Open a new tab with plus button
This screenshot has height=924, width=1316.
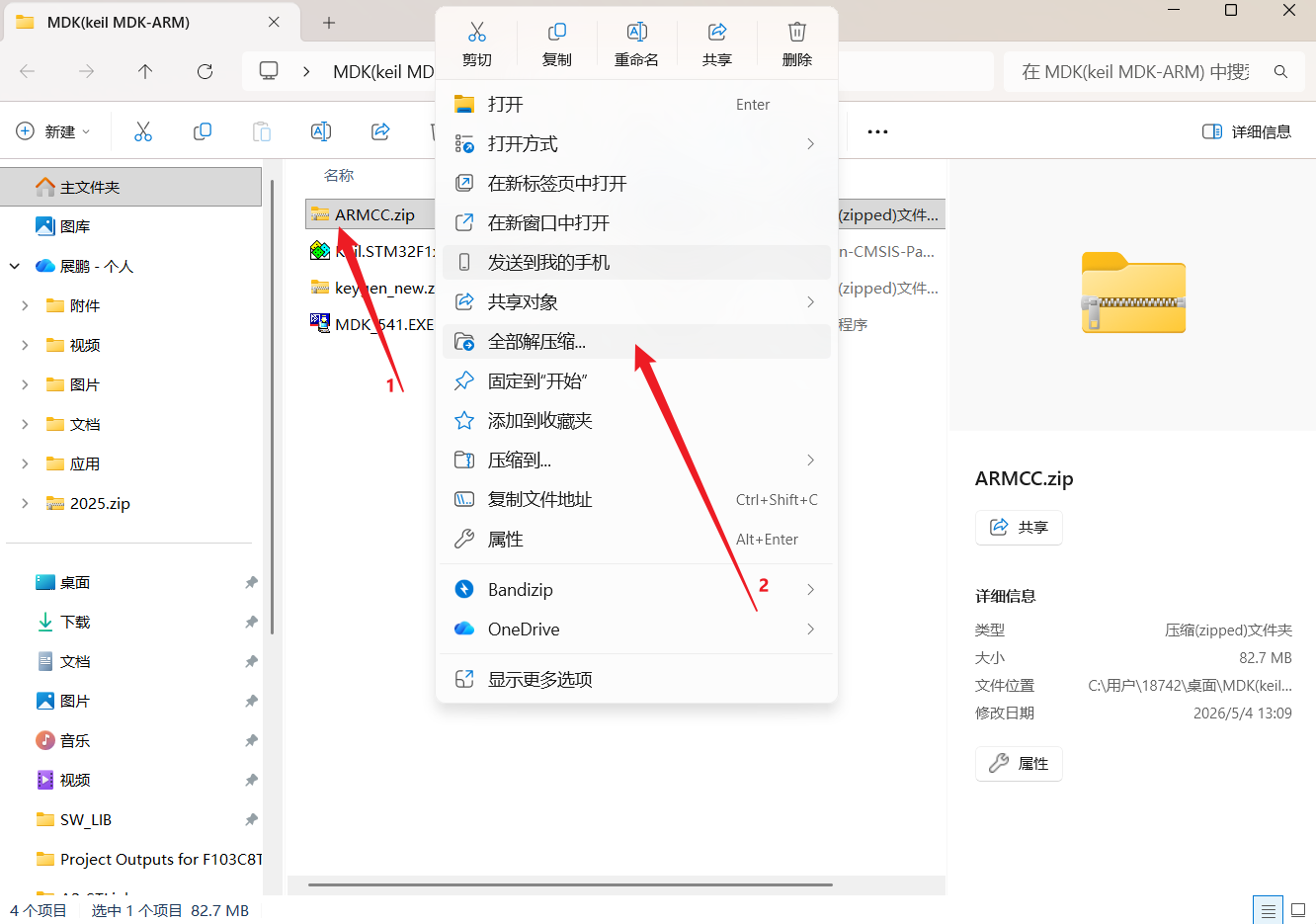329,22
